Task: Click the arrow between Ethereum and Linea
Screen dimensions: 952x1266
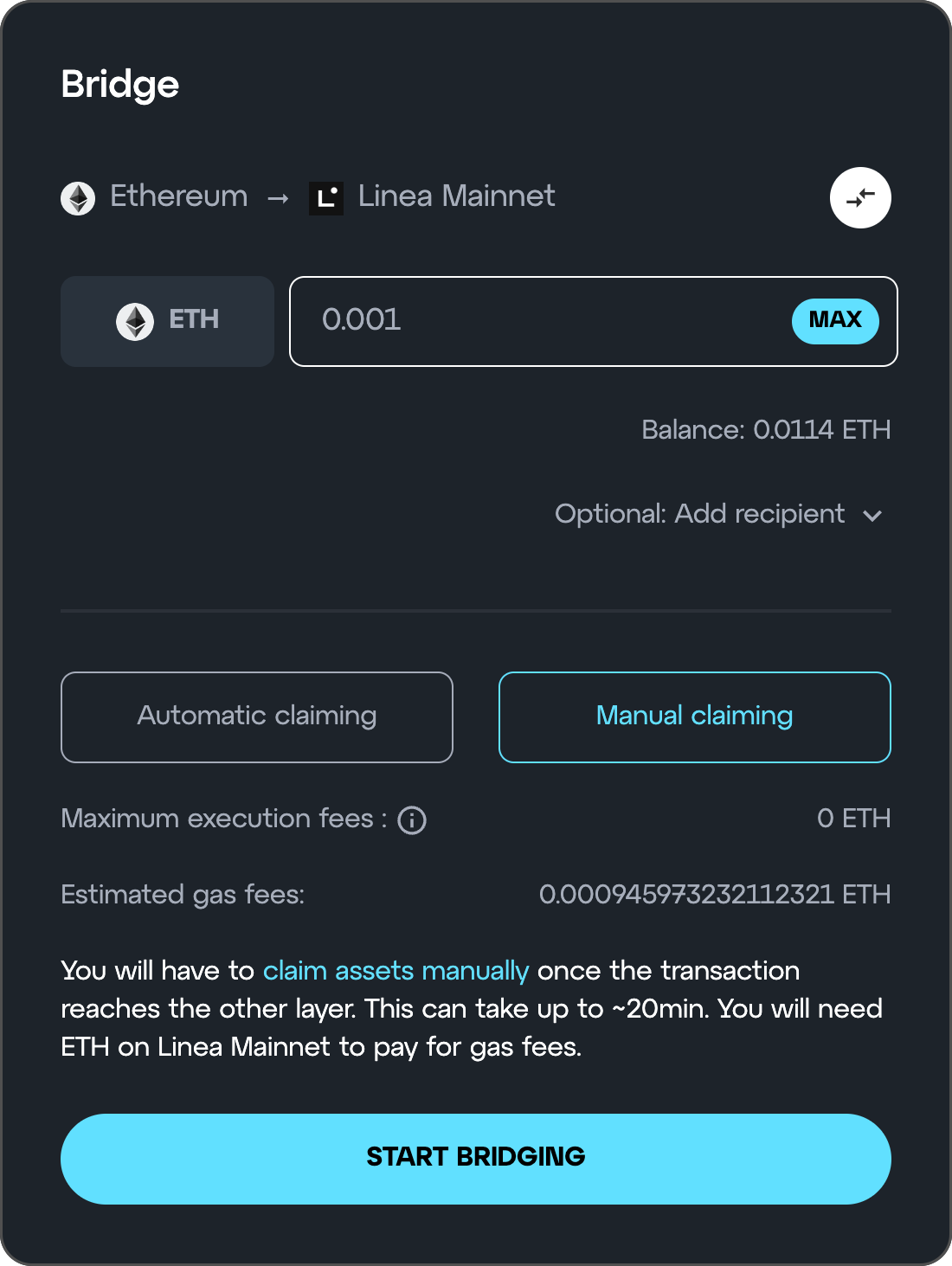Action: click(278, 199)
